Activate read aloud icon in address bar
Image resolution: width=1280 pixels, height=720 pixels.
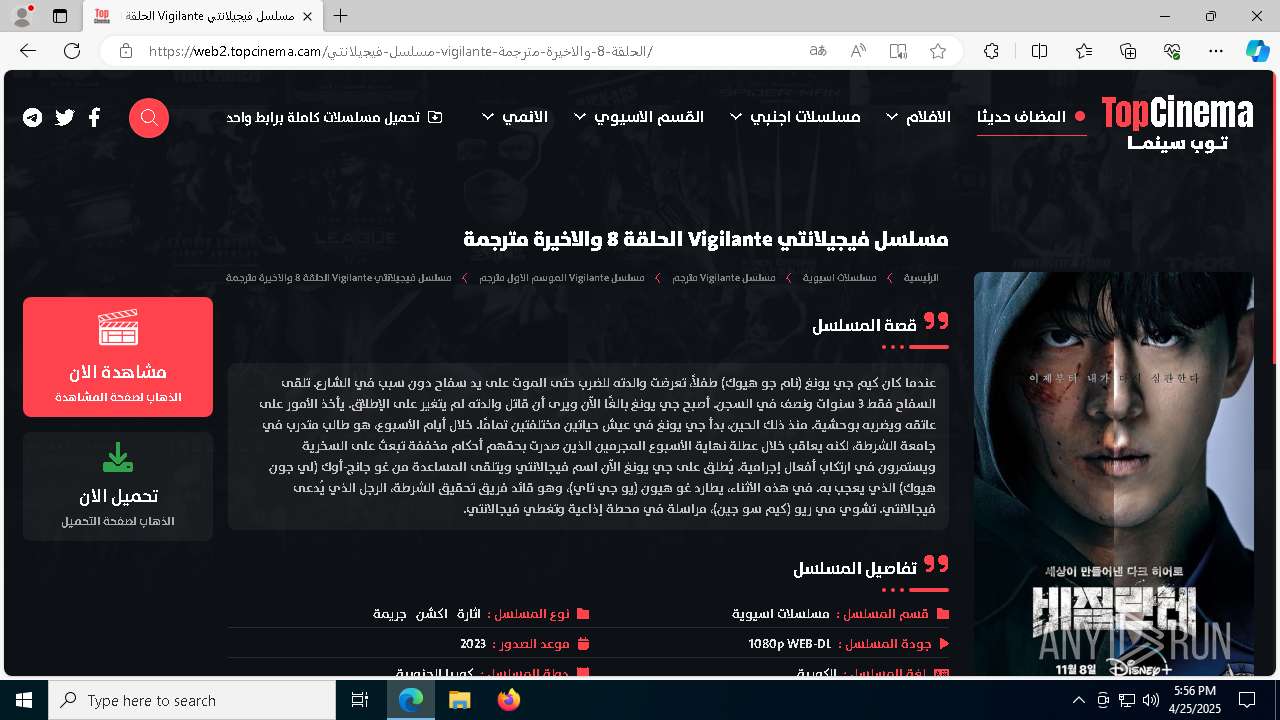point(858,51)
